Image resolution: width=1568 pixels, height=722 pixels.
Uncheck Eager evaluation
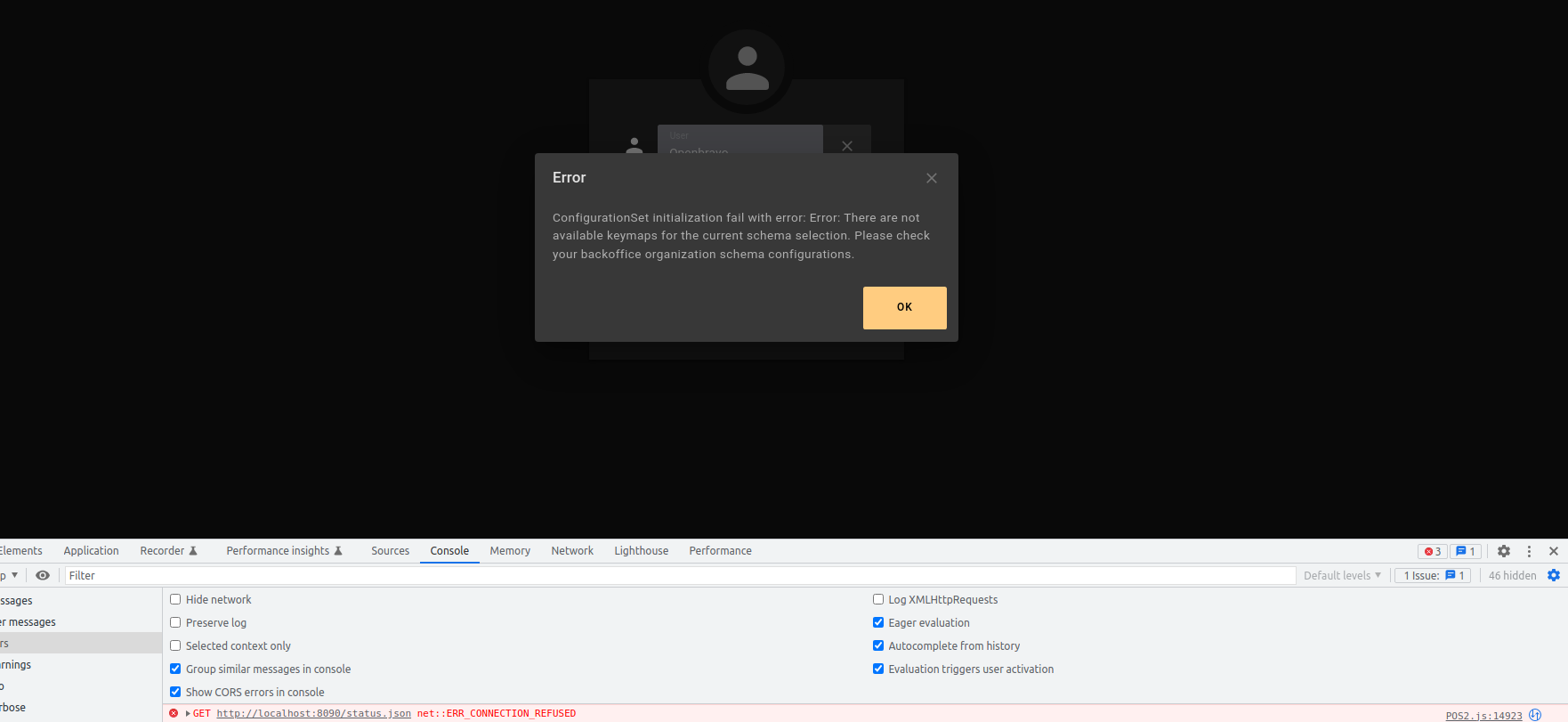[x=878, y=622]
